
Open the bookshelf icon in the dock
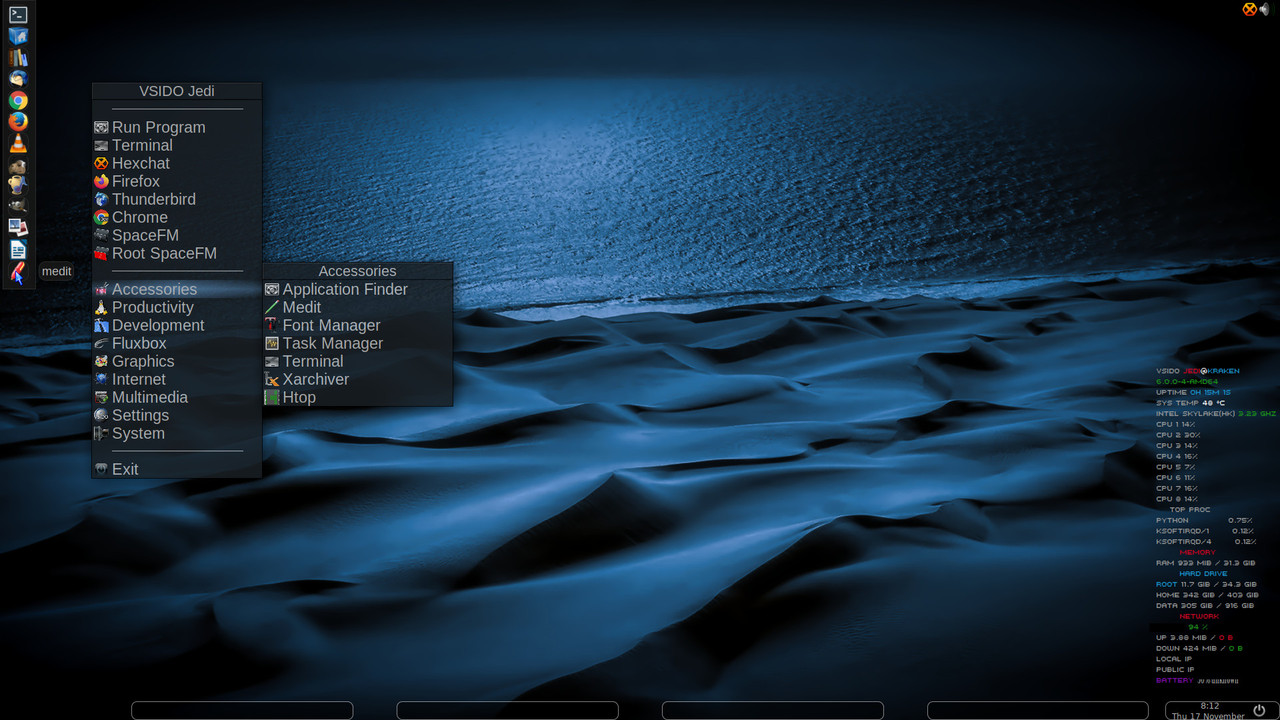(x=18, y=57)
